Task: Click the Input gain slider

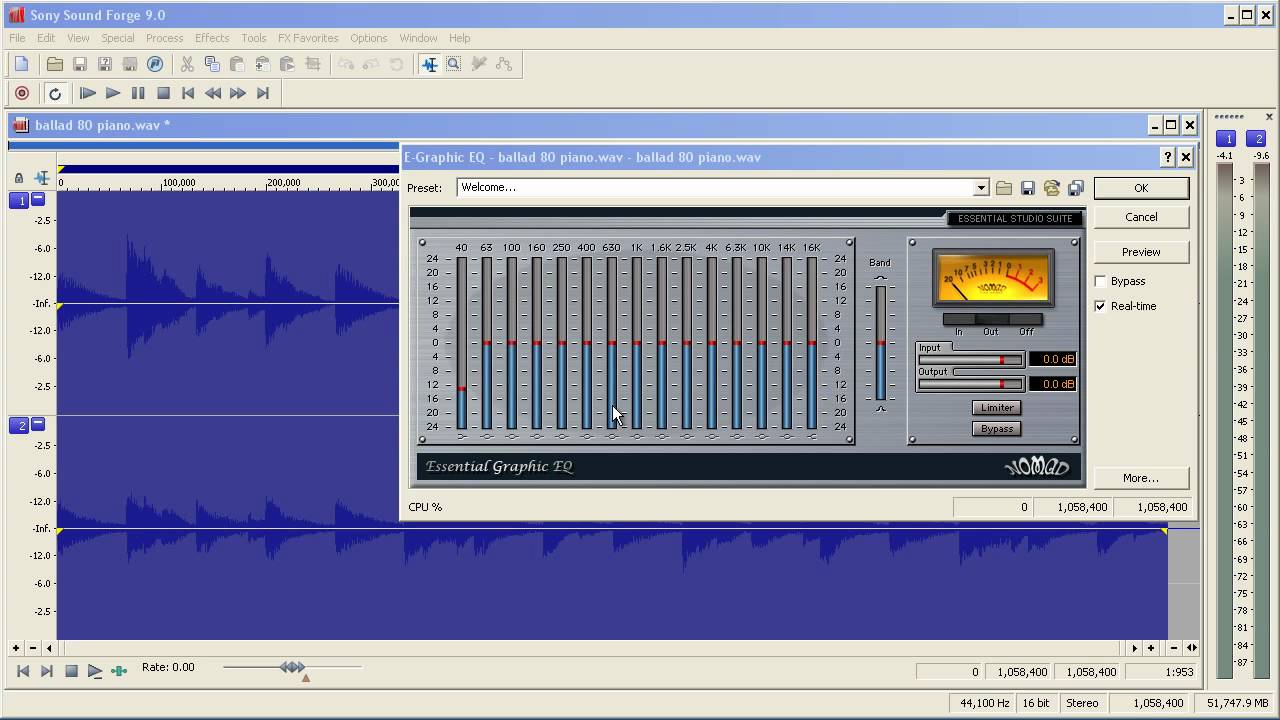Action: tap(970, 359)
